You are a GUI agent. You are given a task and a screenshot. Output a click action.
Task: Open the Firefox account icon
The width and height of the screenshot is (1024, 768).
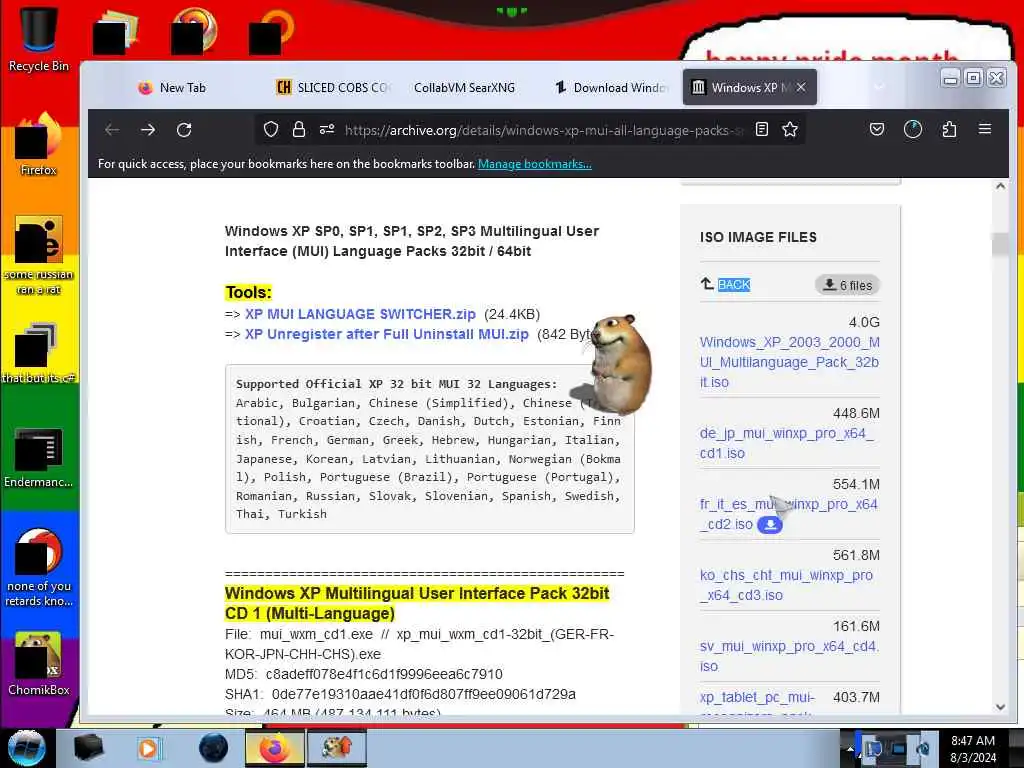913,129
